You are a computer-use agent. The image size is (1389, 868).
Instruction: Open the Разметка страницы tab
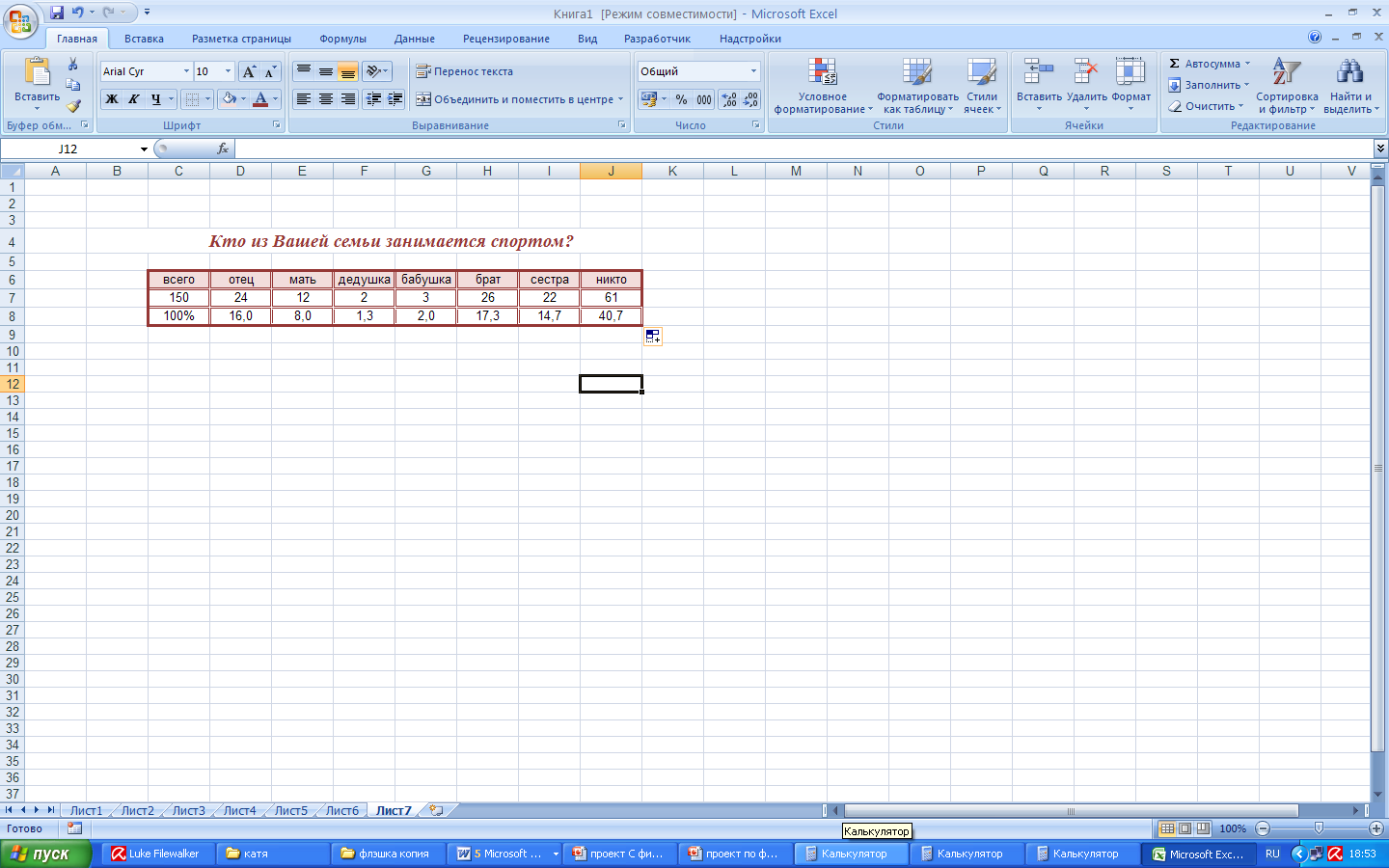pyautogui.click(x=241, y=39)
